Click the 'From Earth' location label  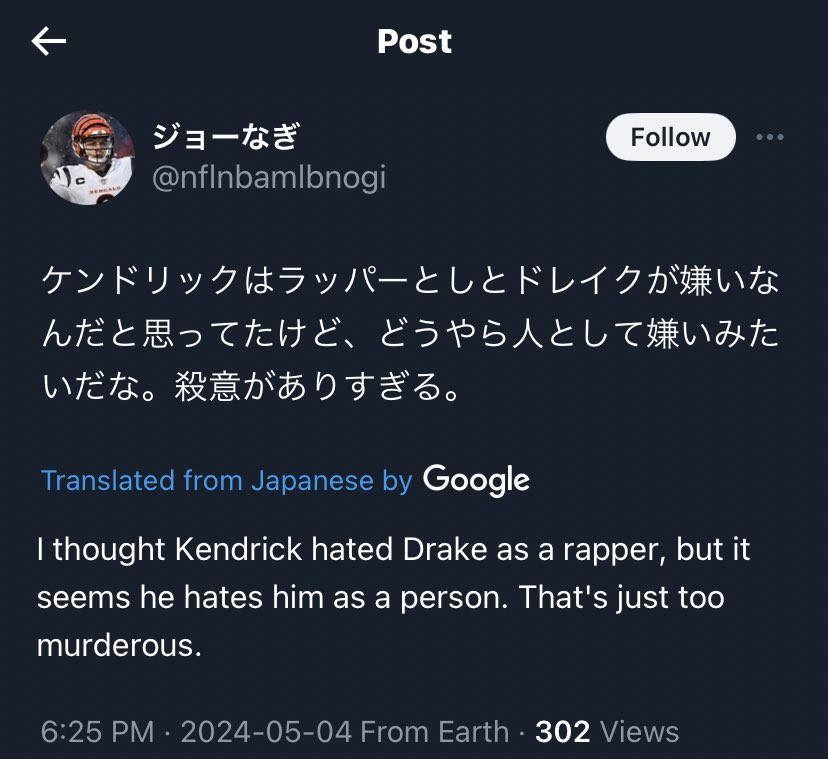coord(435,731)
